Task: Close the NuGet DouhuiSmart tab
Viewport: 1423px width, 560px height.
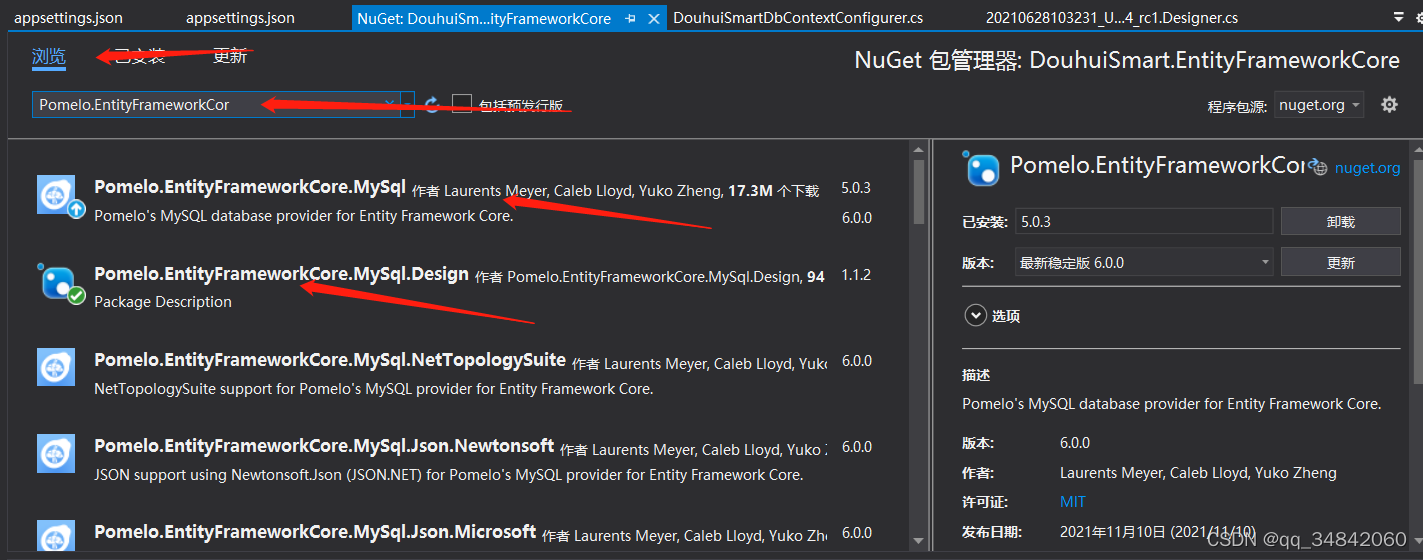Action: tap(654, 18)
